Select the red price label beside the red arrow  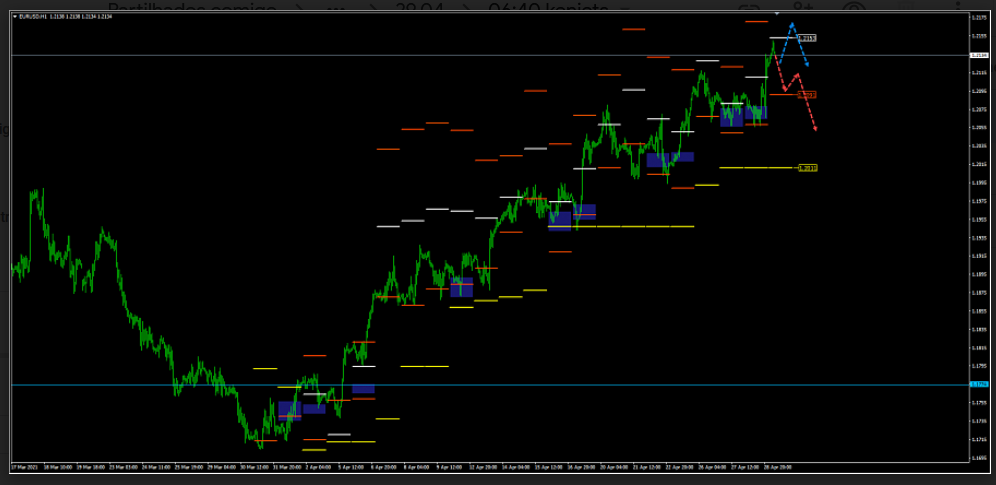pos(808,95)
